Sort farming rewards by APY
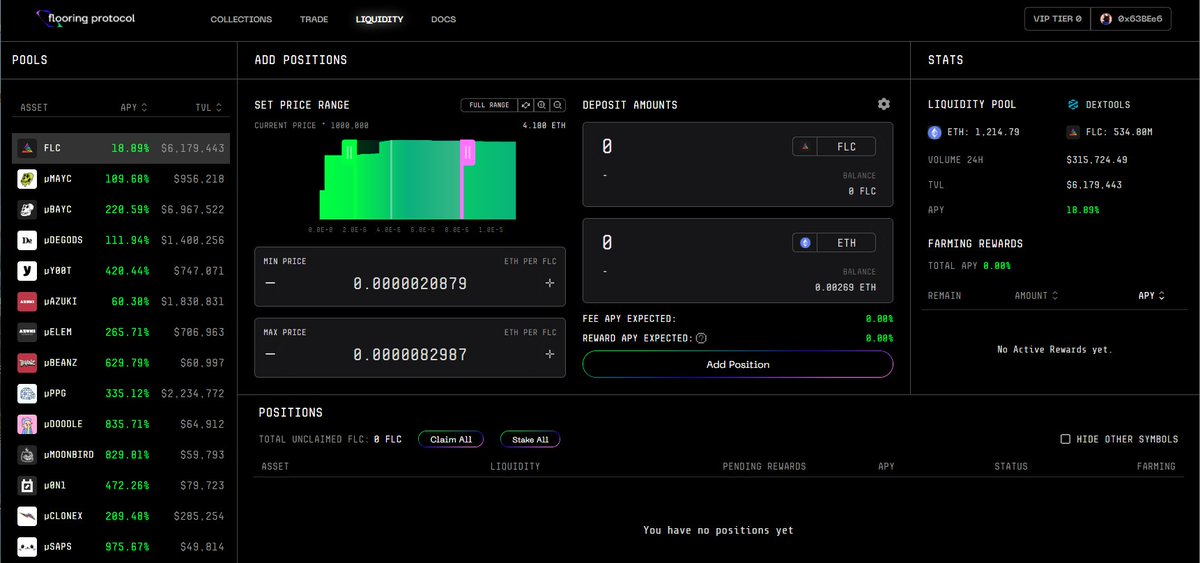The width and height of the screenshot is (1200, 563). (x=1152, y=296)
